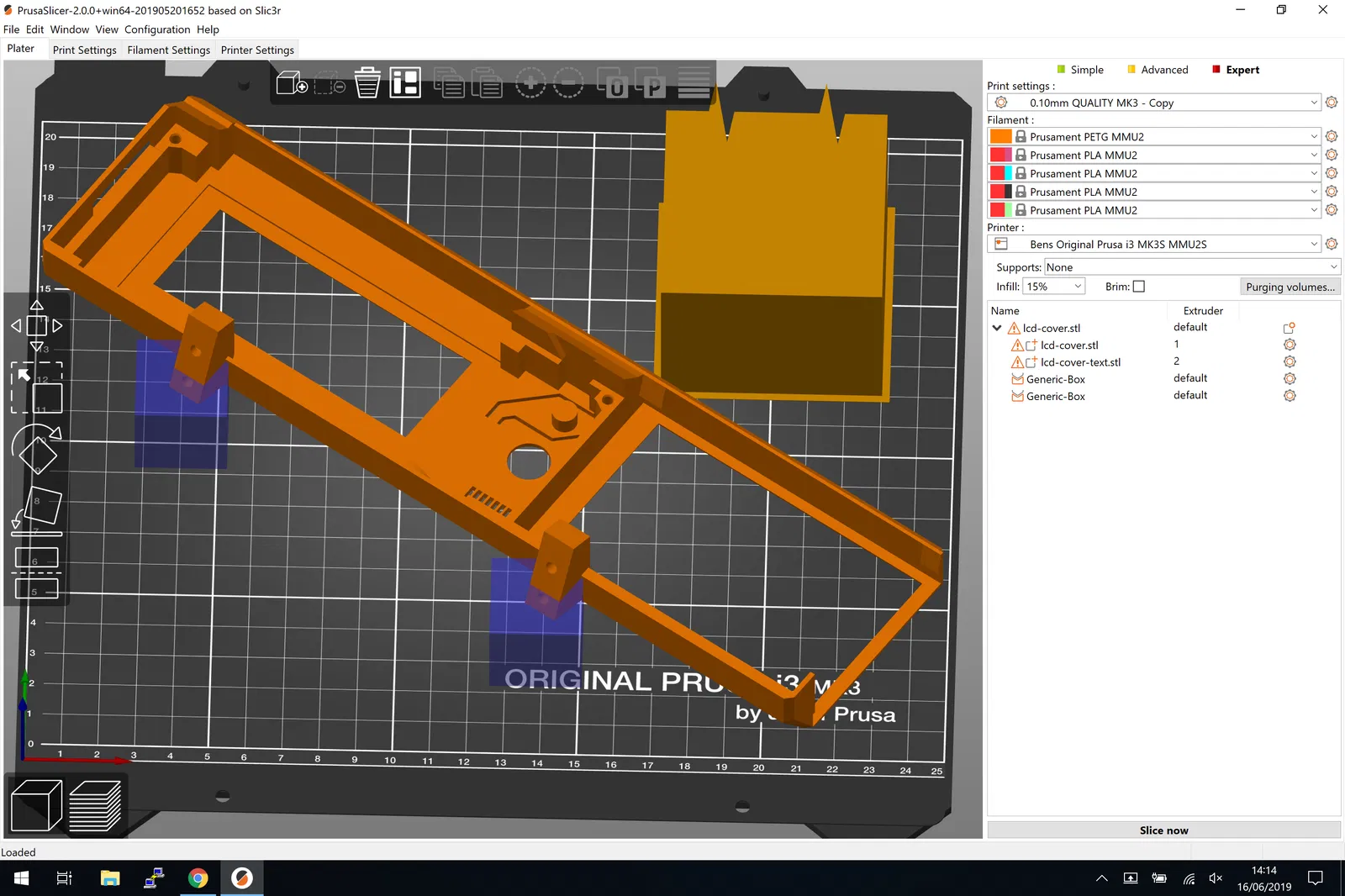Select the Move gizmo tool
Viewport: 1345px width, 896px height.
pyautogui.click(x=37, y=325)
